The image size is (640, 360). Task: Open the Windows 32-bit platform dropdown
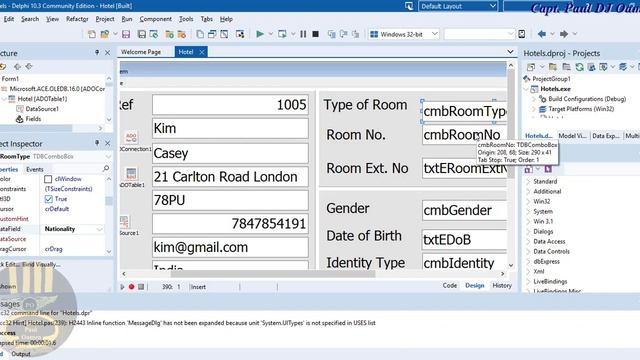[x=435, y=34]
